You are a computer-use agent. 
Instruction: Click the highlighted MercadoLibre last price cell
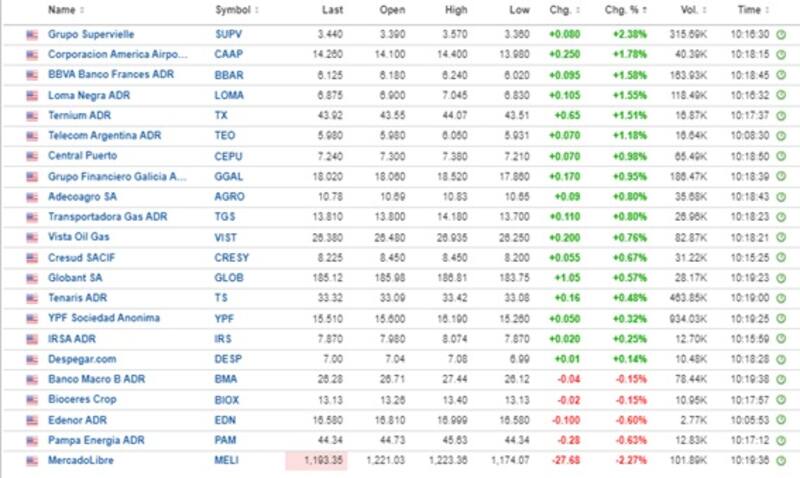coord(316,461)
